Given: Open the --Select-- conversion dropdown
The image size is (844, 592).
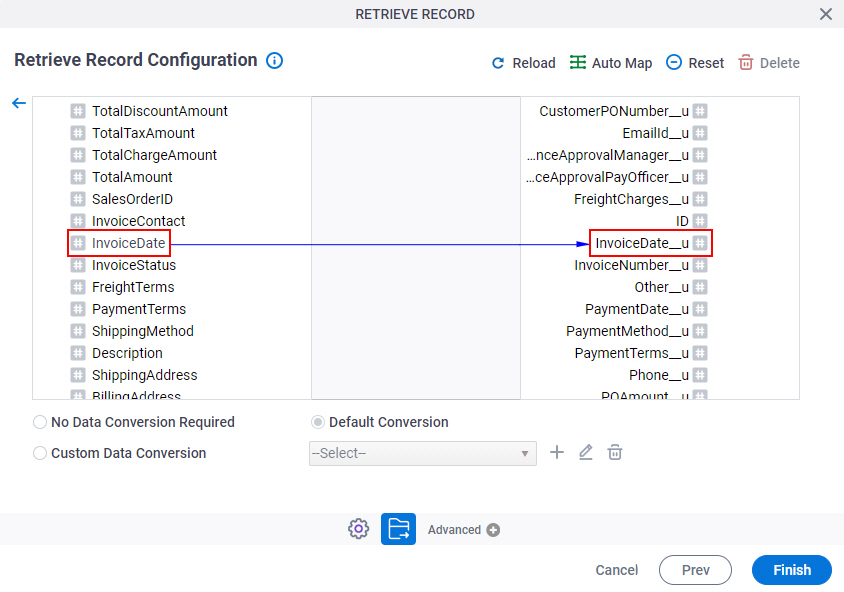Looking at the screenshot, I should point(423,453).
